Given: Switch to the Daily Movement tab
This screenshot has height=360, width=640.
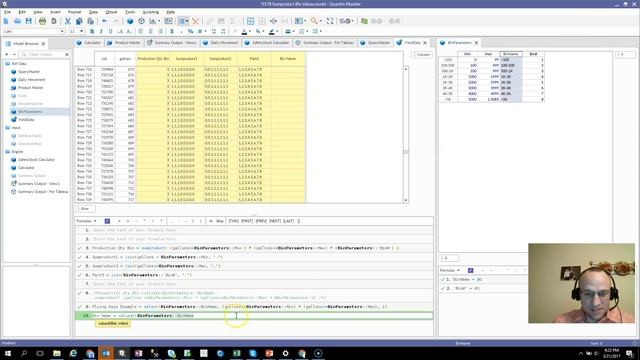Looking at the screenshot, I should [221, 43].
